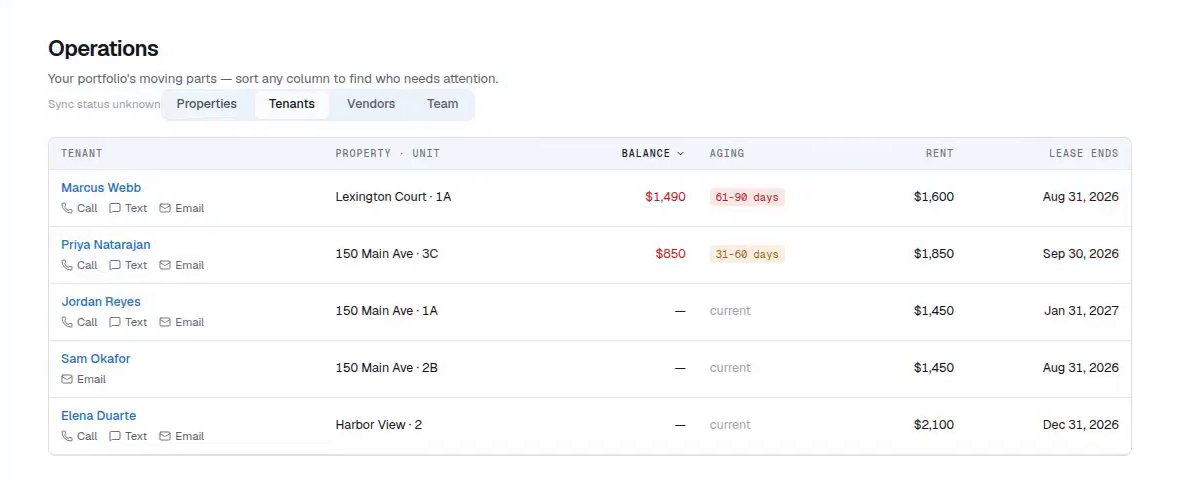Sort table by Rent column header
This screenshot has height=480, width=1180.
click(939, 153)
